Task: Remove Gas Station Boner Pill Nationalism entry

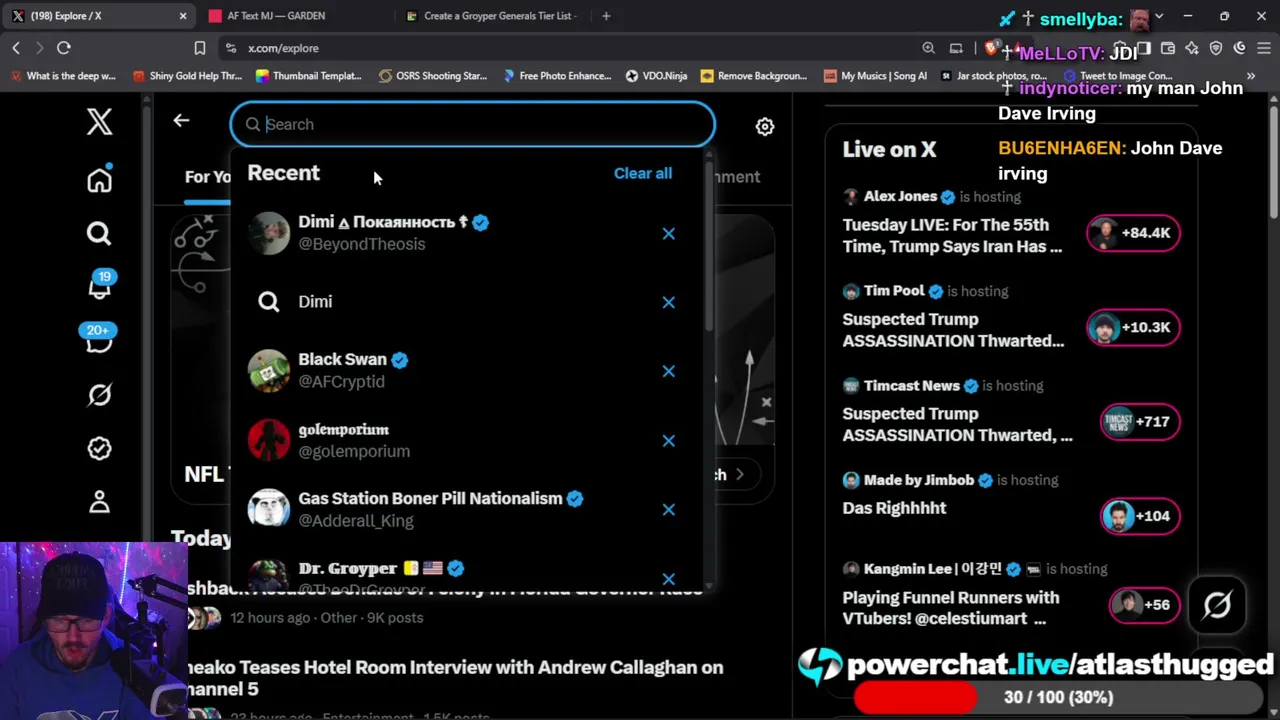Action: click(x=669, y=510)
